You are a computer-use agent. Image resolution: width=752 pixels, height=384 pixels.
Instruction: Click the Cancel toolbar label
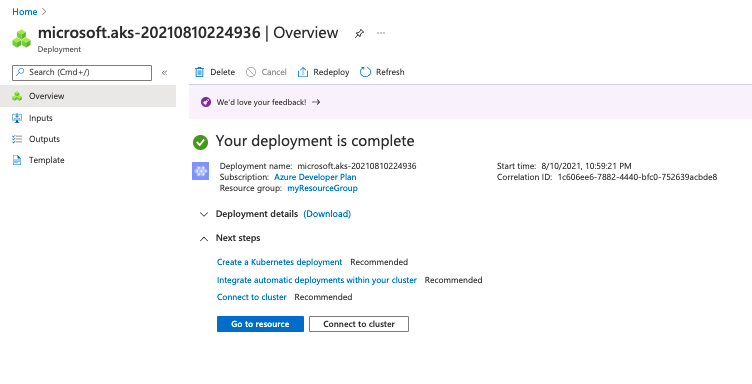(274, 72)
